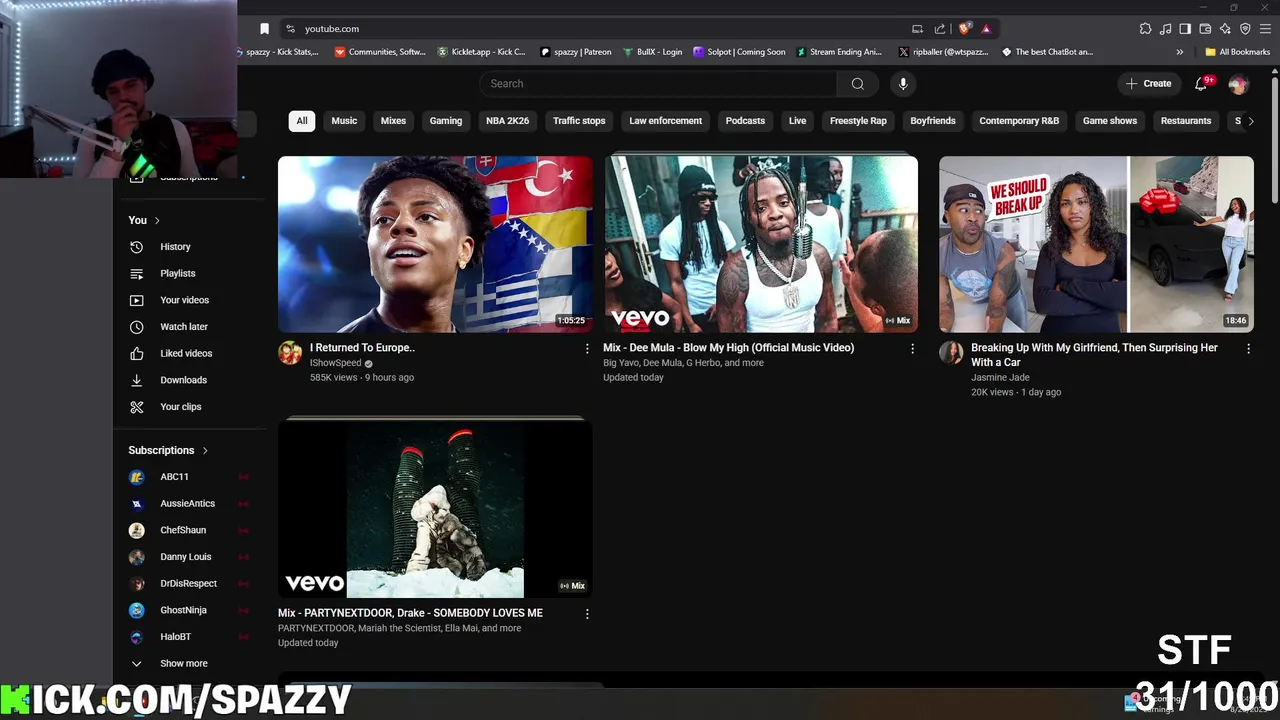Viewport: 1280px width, 720px height.
Task: Go to Your videos
Action: point(187,300)
